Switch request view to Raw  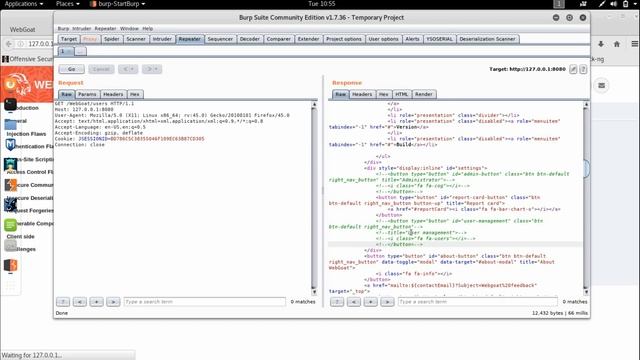[x=67, y=94]
